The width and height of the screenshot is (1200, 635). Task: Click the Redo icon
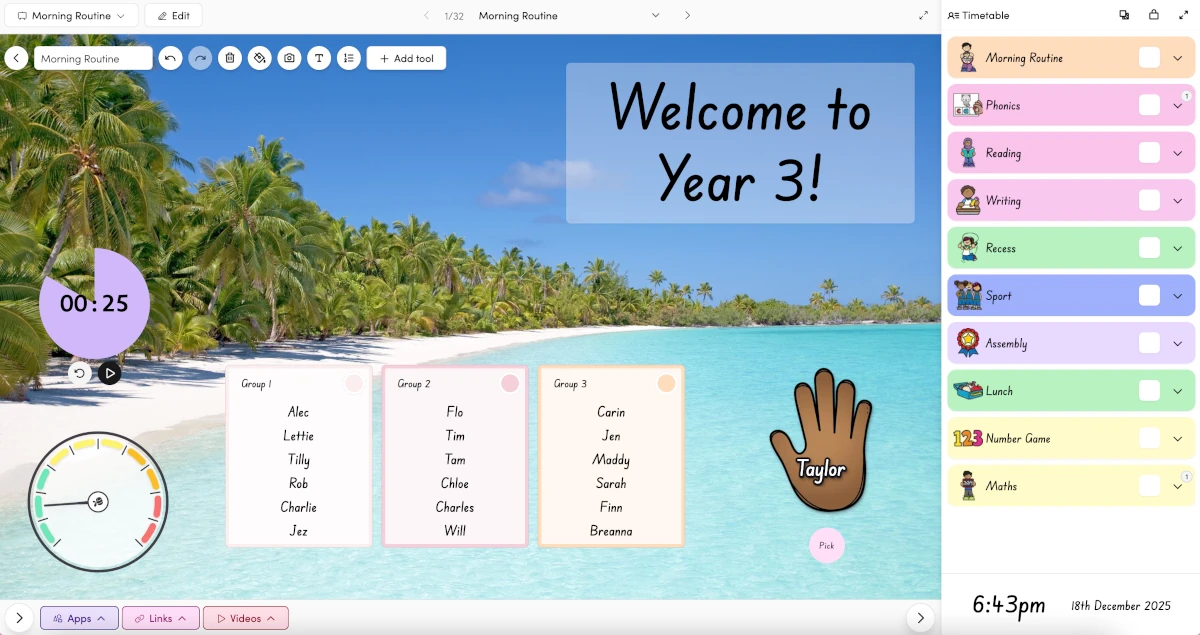200,58
